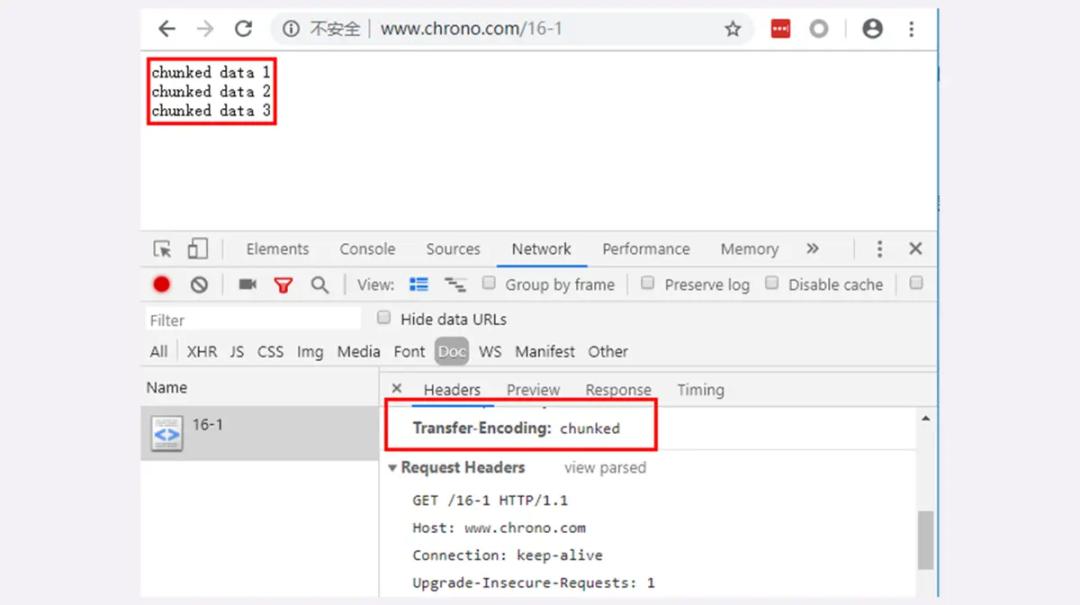This screenshot has height=605, width=1080.
Task: Enable Preserve log
Action: (647, 283)
